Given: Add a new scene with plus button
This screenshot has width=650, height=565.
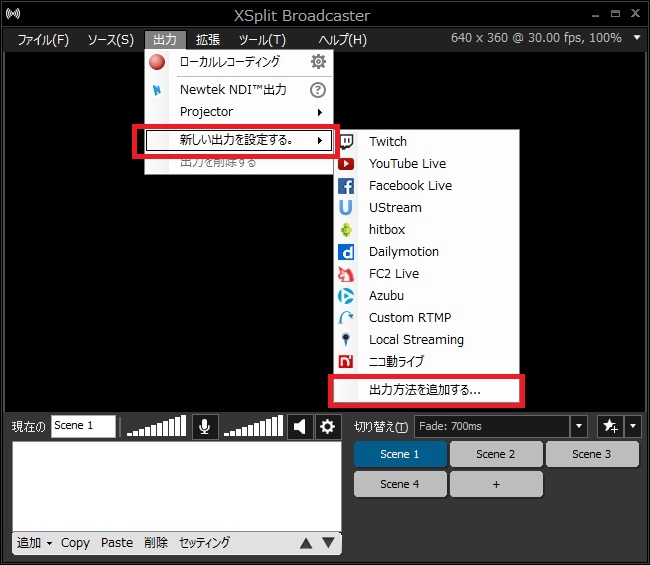Looking at the screenshot, I should (496, 484).
